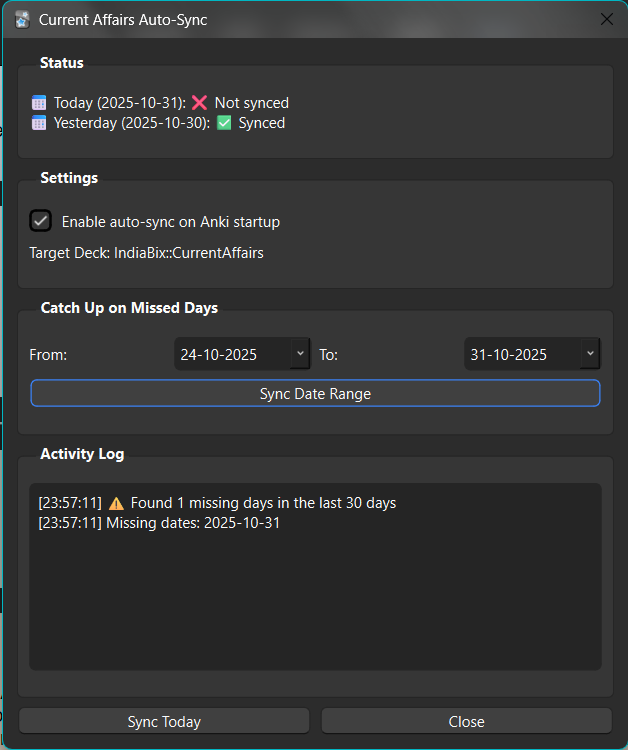This screenshot has height=750, width=628.
Task: Toggle Enable auto-sync on Anki startup checkbox
Action: (41, 221)
